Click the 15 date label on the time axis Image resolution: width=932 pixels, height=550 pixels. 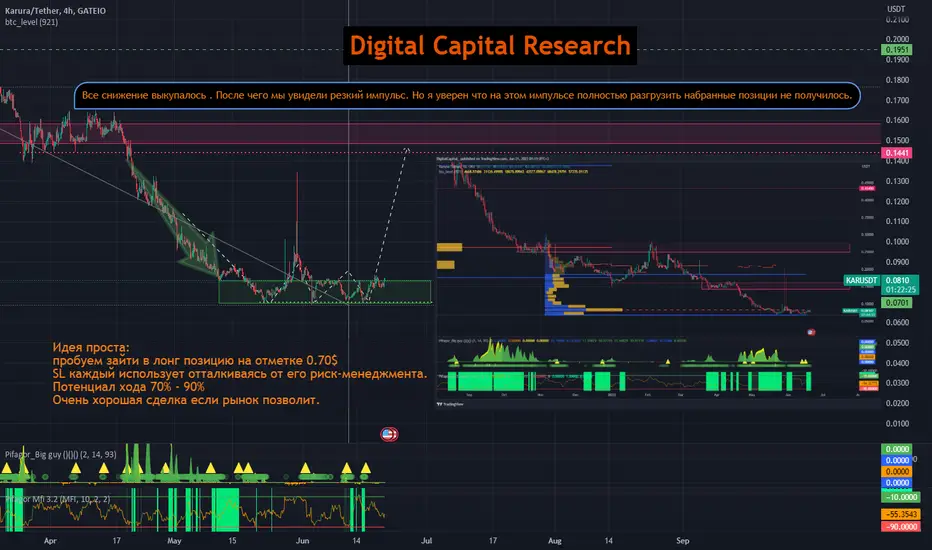click(x=232, y=540)
